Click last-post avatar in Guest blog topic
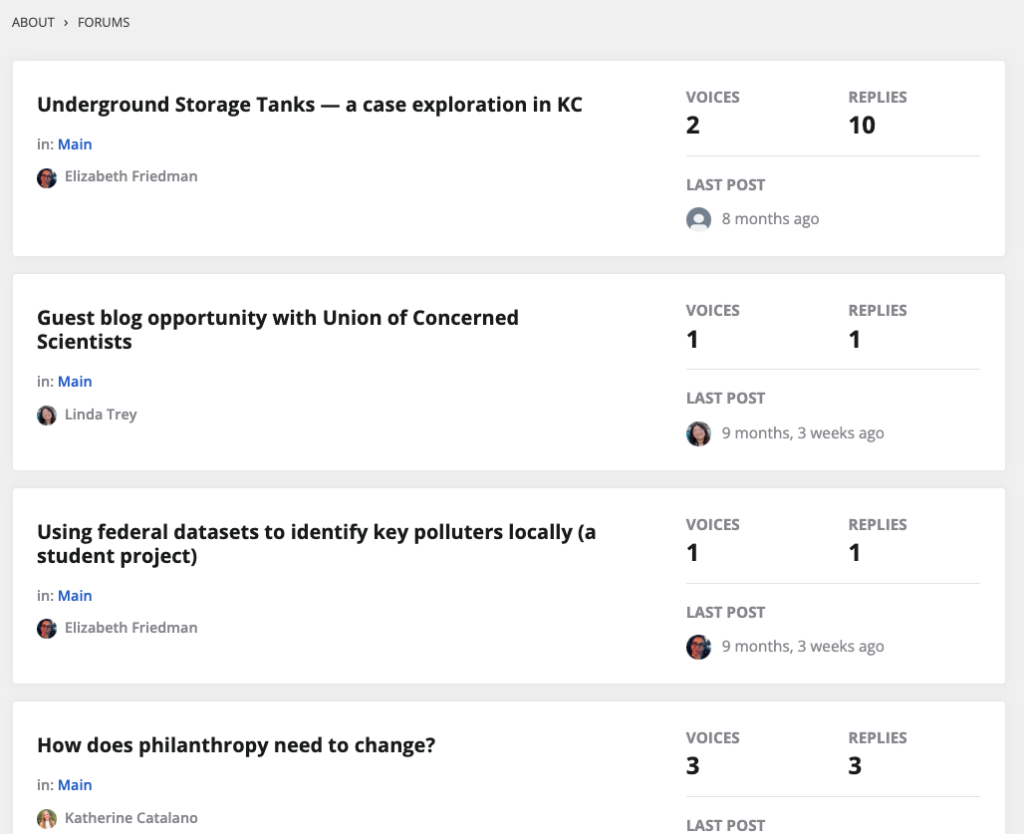The image size is (1024, 834). [698, 433]
